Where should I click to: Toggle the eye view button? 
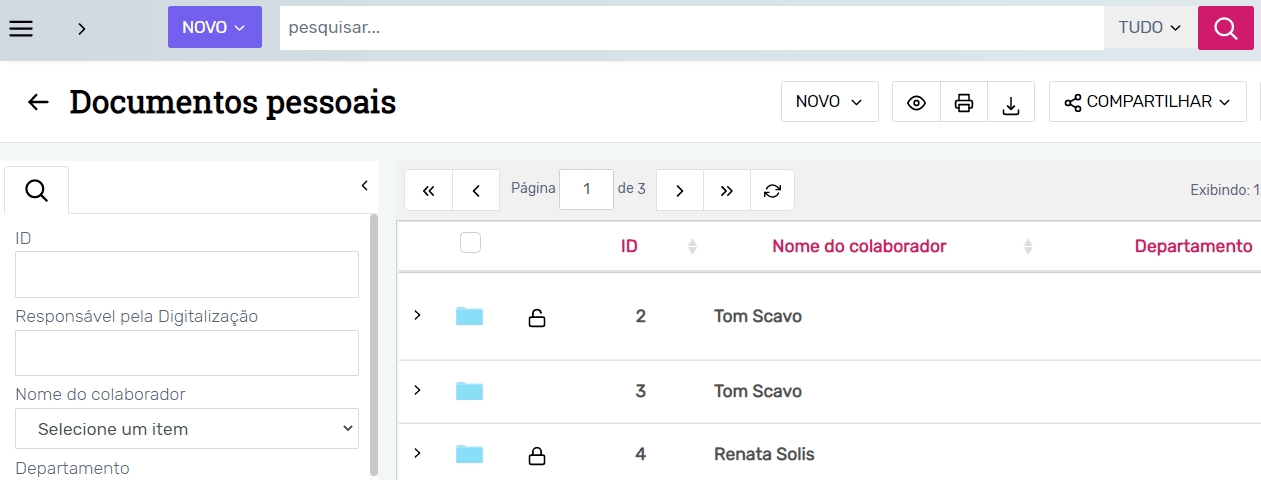pyautogui.click(x=916, y=103)
